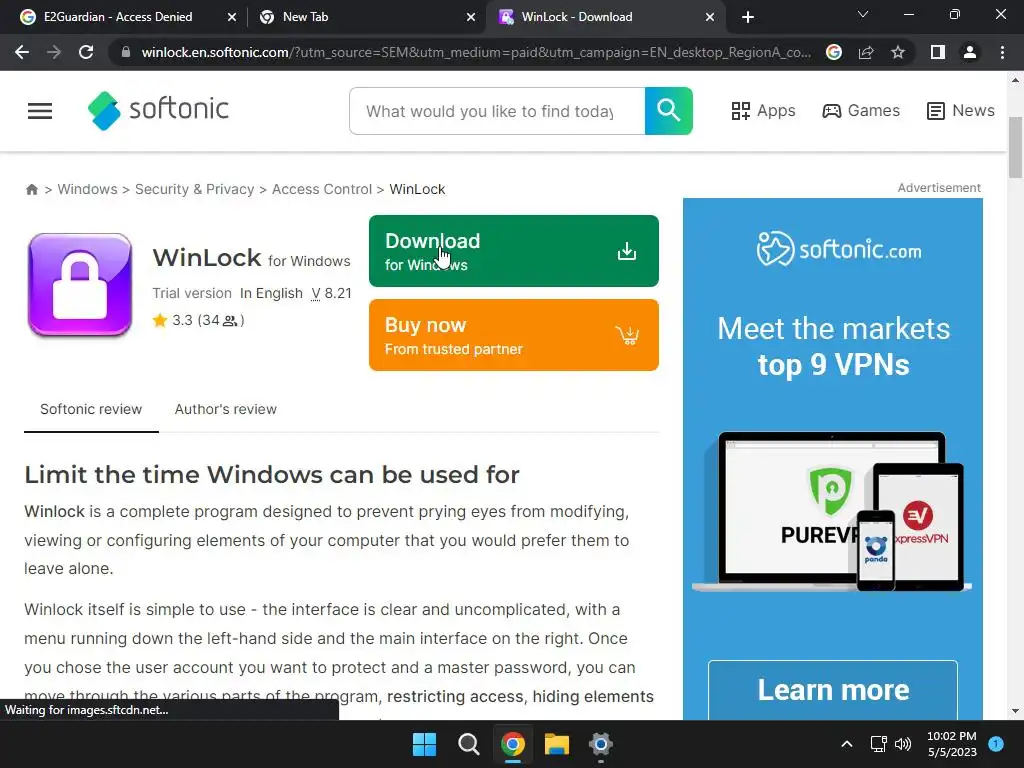The image size is (1024, 768).
Task: Select the Softonic review tab
Action: tap(91, 409)
